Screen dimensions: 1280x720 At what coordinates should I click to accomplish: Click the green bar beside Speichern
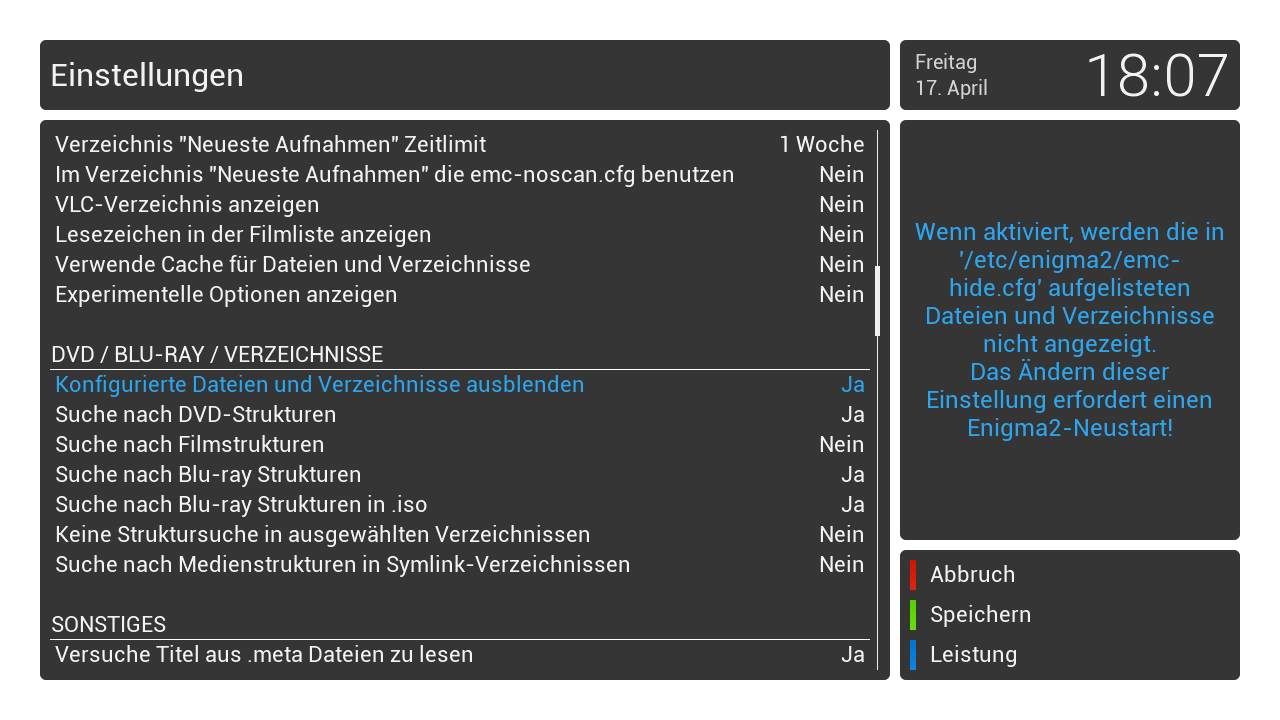(913, 615)
